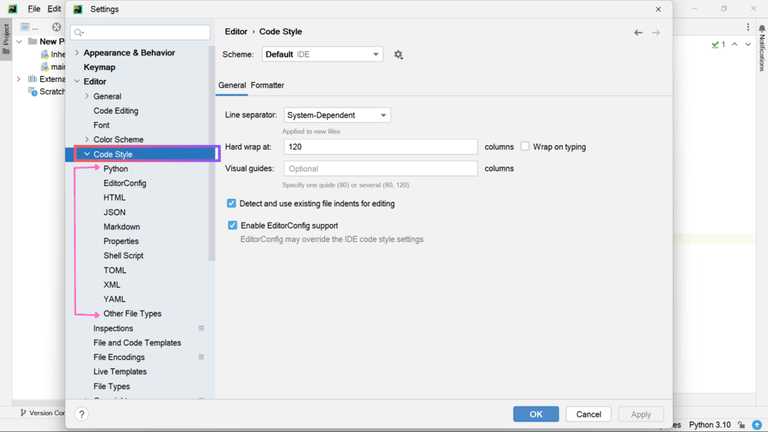Open the Scheme dropdown
768x432 pixels.
[322, 55]
